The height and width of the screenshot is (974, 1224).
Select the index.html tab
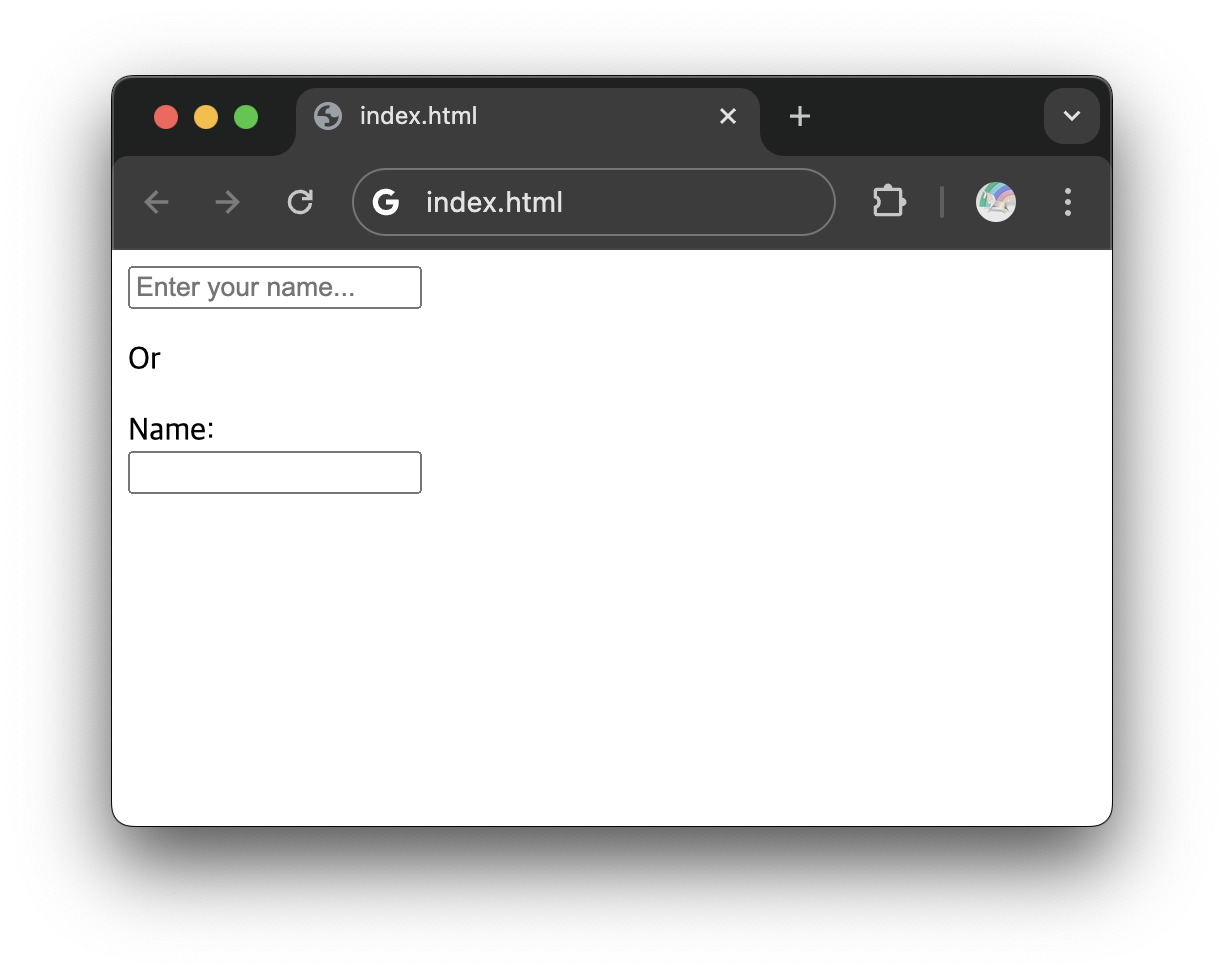click(528, 120)
